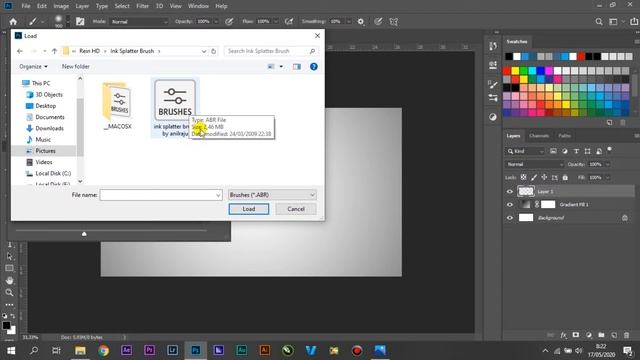Open address bar path dropdown arrow
640x360 pixels.
coord(204,51)
